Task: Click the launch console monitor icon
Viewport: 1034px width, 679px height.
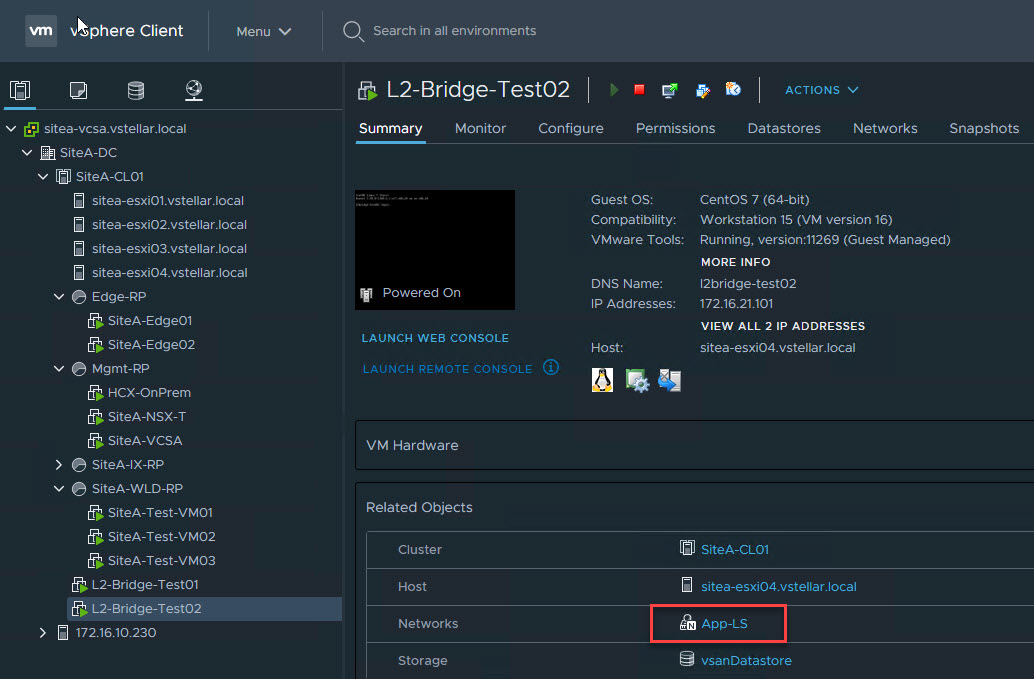Action: coord(670,90)
